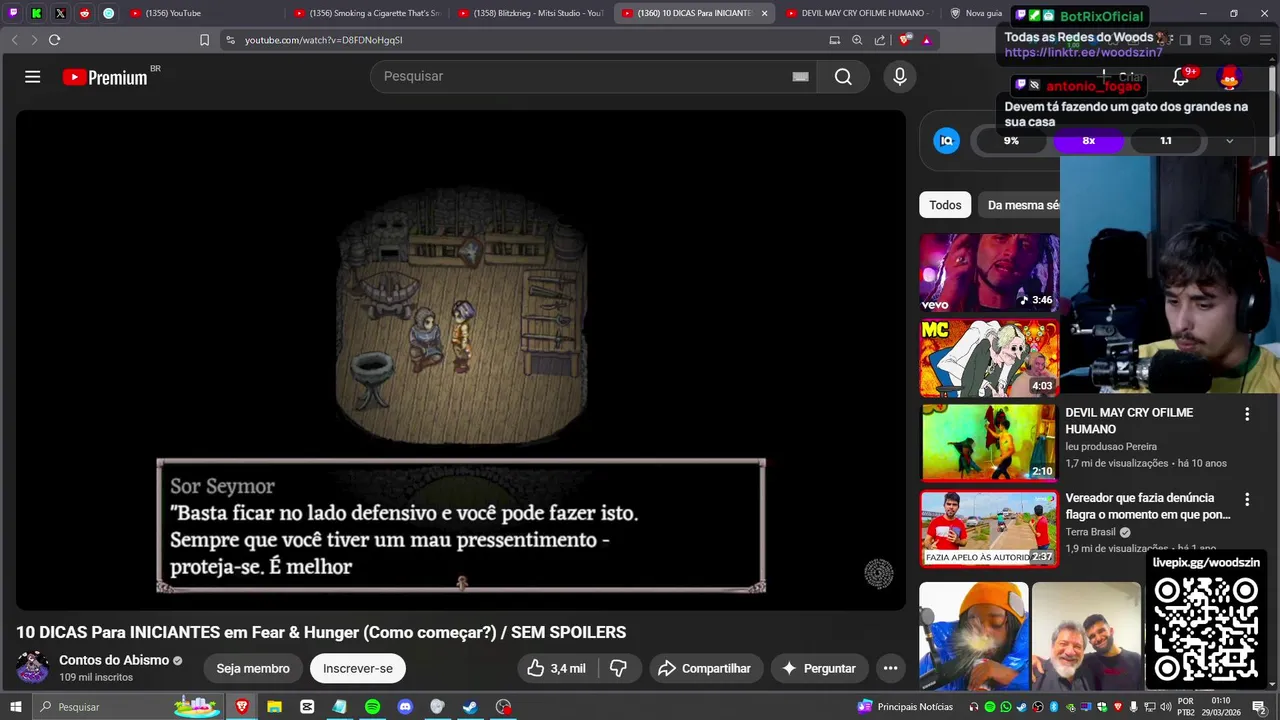
Task: Click the 8x speed pill
Action: click(1088, 141)
